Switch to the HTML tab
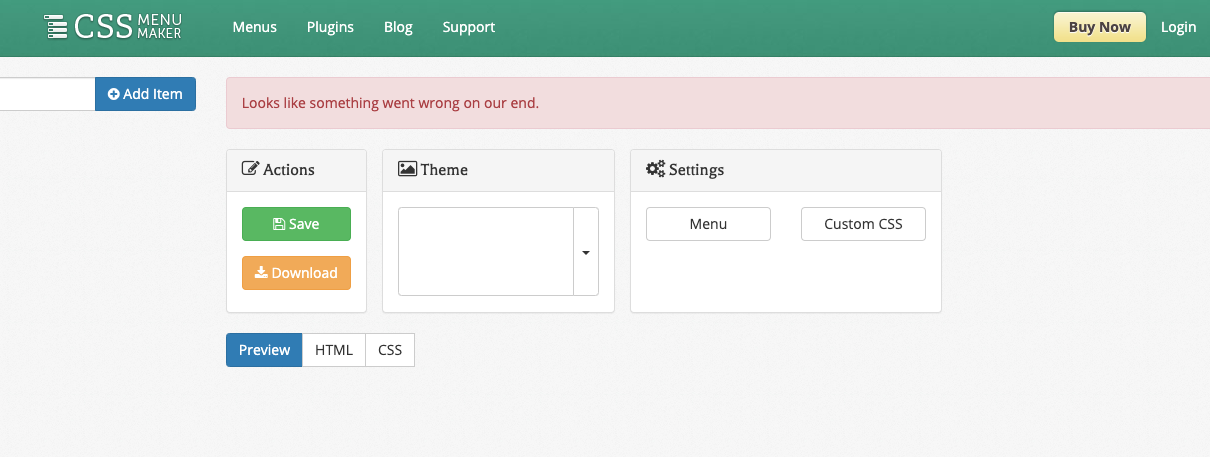The width and height of the screenshot is (1210, 457). 334,350
